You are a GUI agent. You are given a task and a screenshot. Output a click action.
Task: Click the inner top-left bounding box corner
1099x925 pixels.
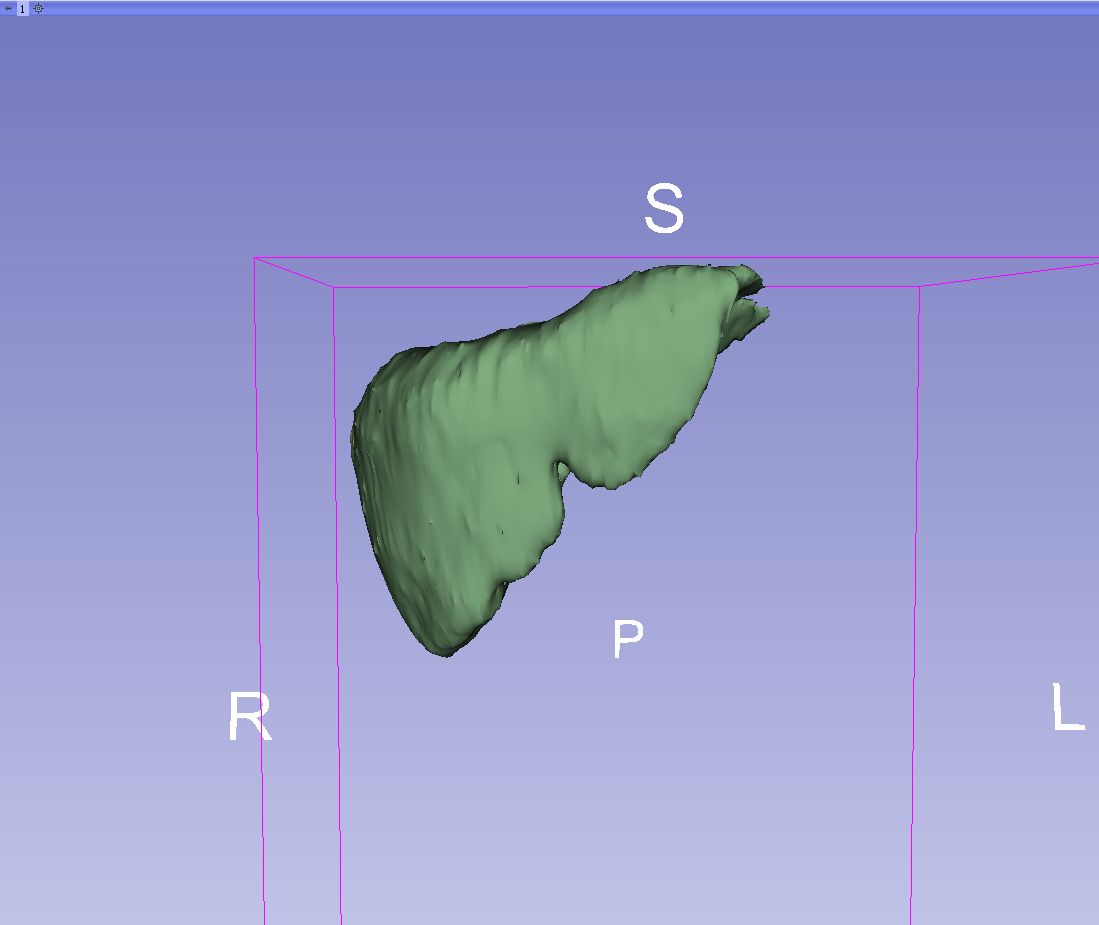pos(334,288)
